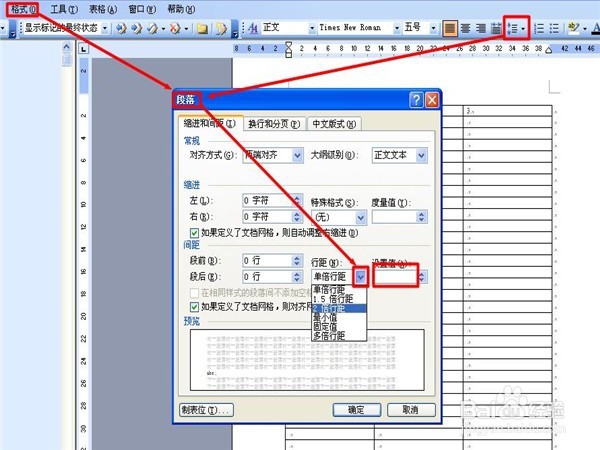This screenshot has width=600, height=450.
Task: Open the 对齐方式 dropdown
Action: 297,155
